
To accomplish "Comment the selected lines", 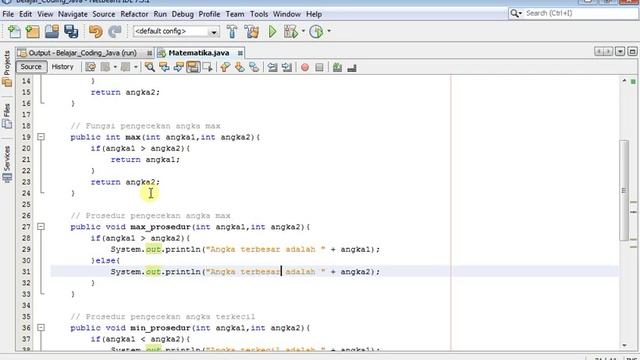I will point(337,67).
